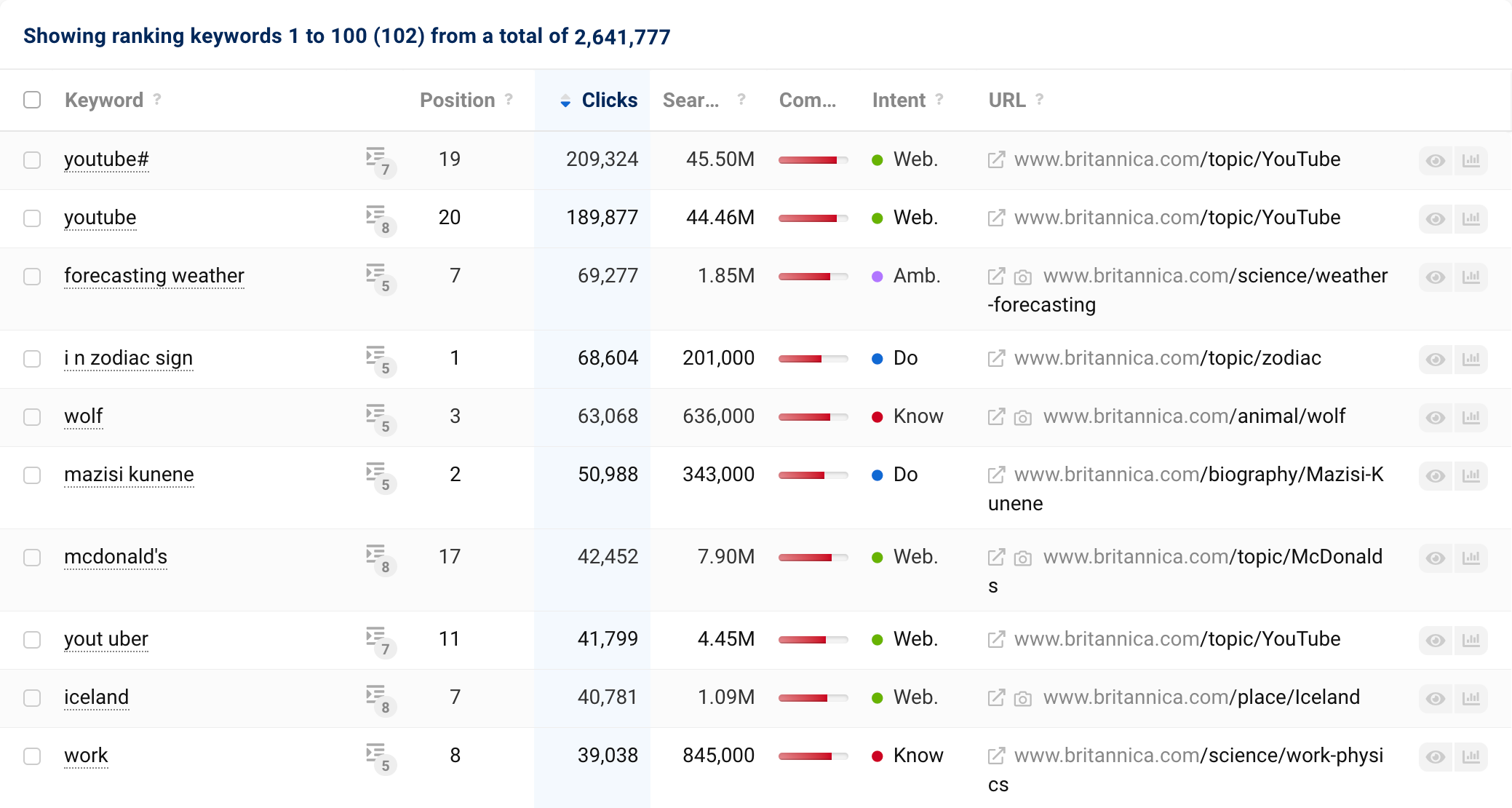
Task: Toggle eye icon for mcdonald's row
Action: tap(1436, 558)
